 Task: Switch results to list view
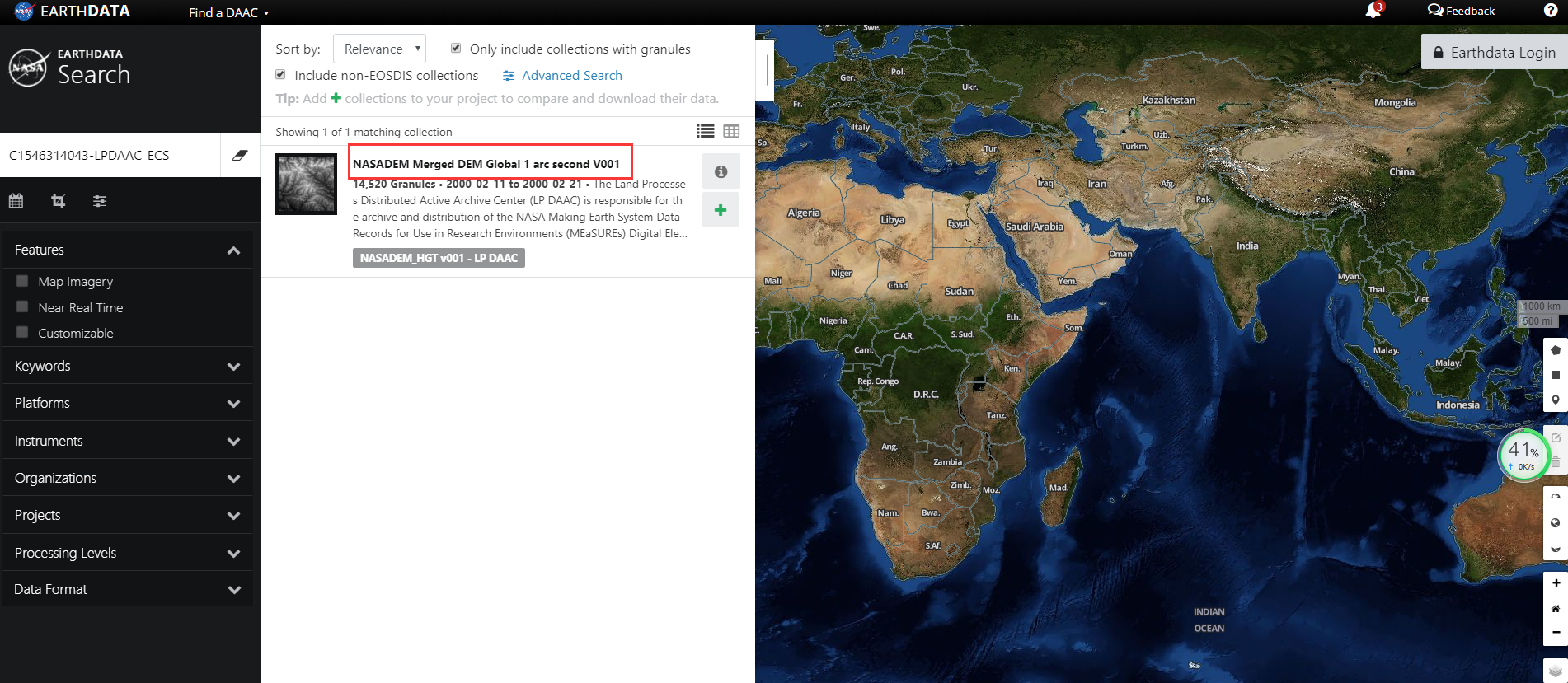[706, 131]
